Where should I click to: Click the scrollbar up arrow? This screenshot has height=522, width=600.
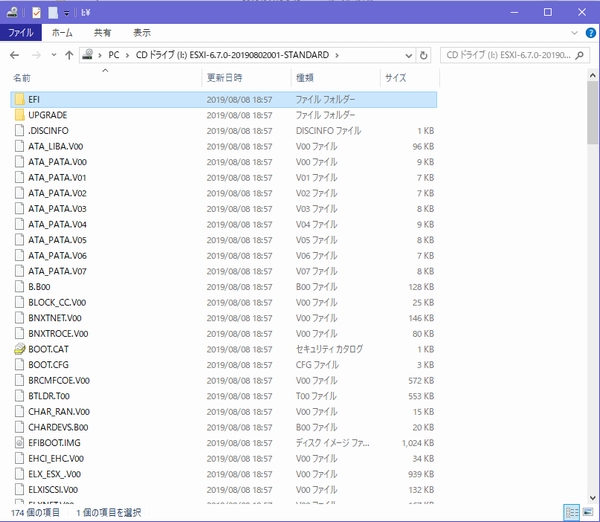[x=593, y=75]
